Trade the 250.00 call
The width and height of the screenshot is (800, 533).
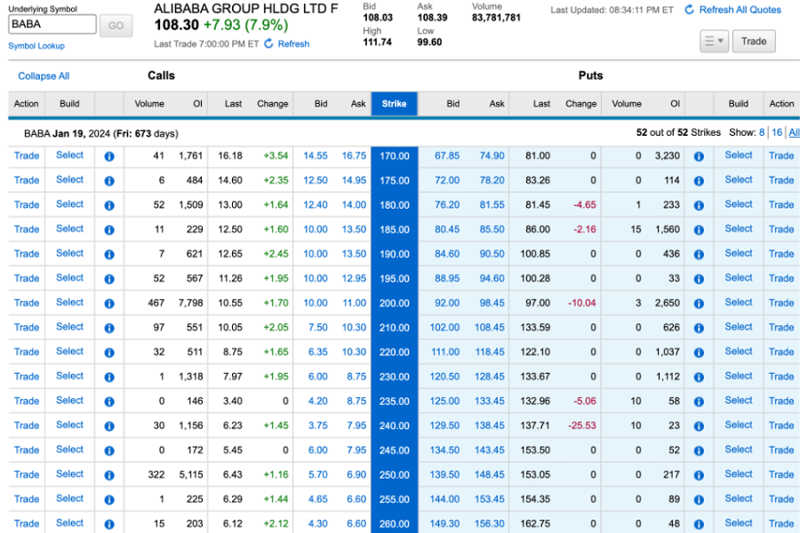coord(27,474)
